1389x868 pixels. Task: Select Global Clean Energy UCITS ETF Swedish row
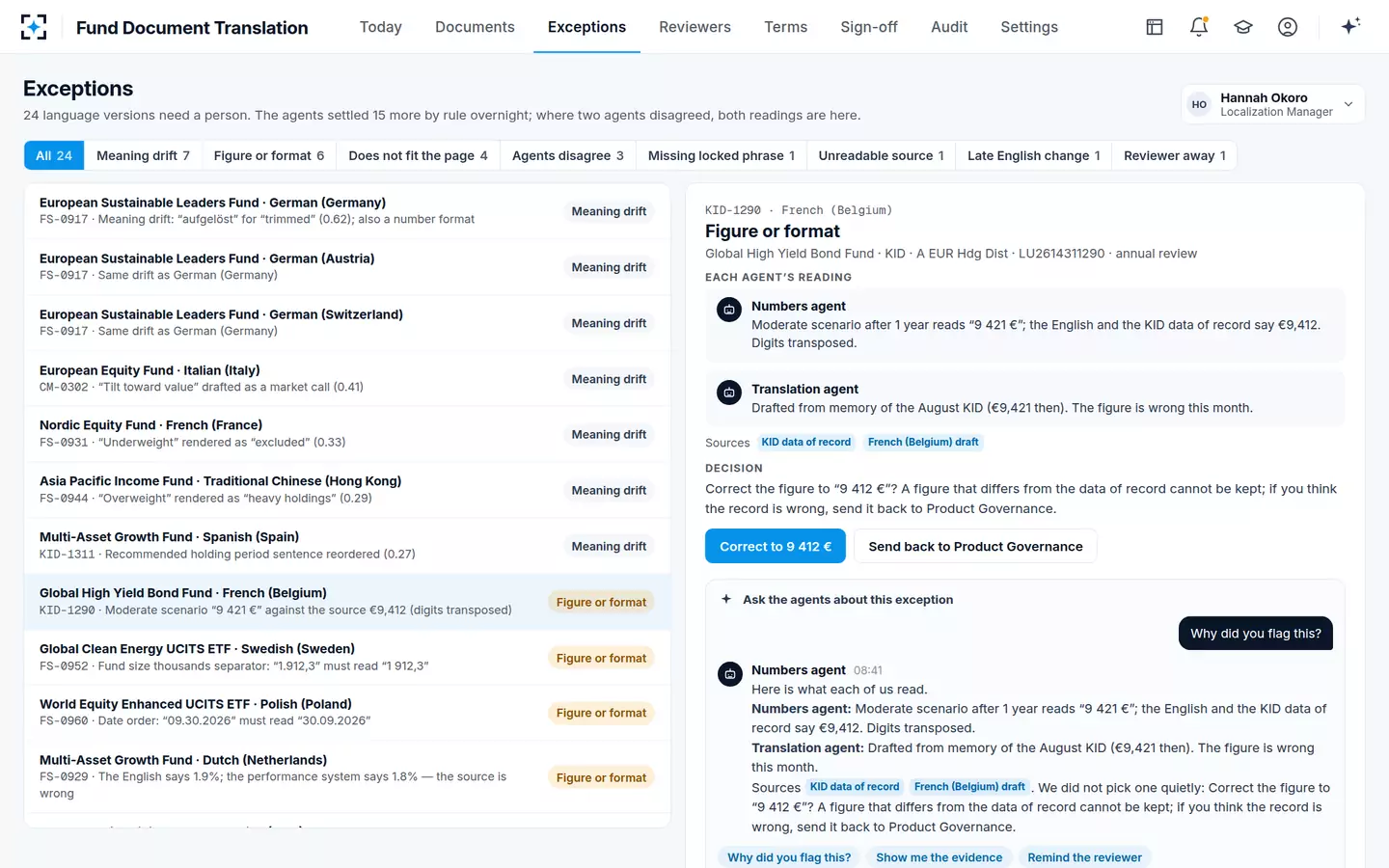point(347,658)
